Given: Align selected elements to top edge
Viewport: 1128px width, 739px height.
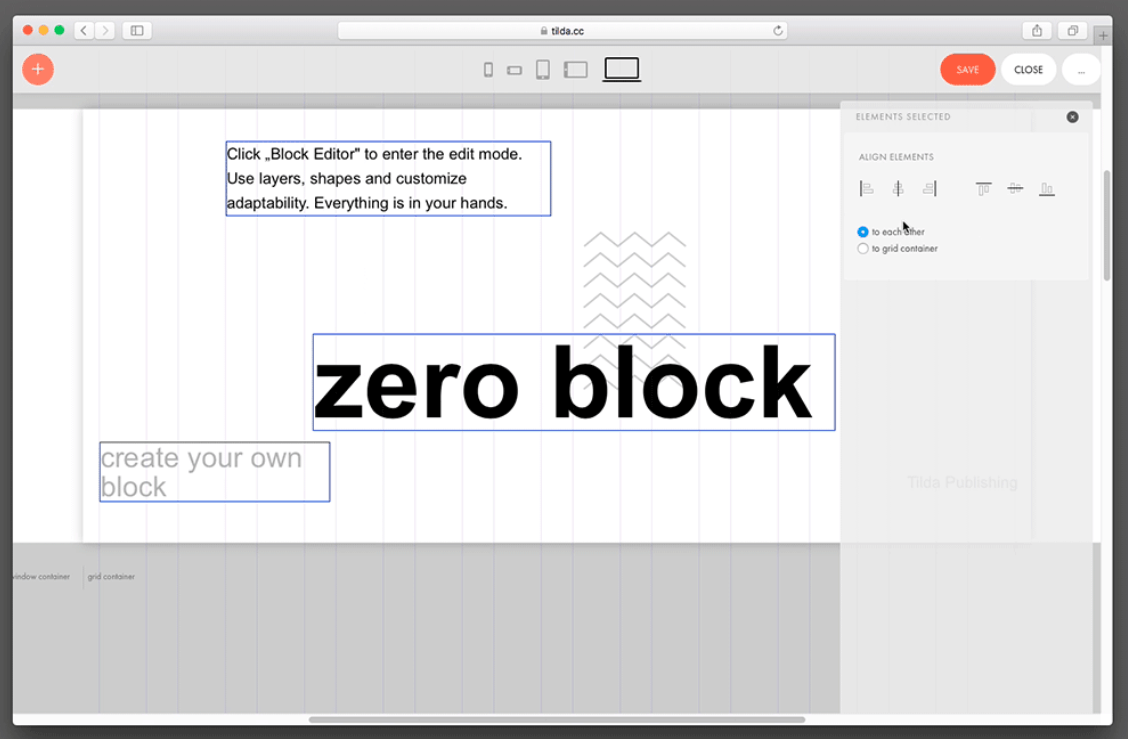Looking at the screenshot, I should tap(984, 189).
